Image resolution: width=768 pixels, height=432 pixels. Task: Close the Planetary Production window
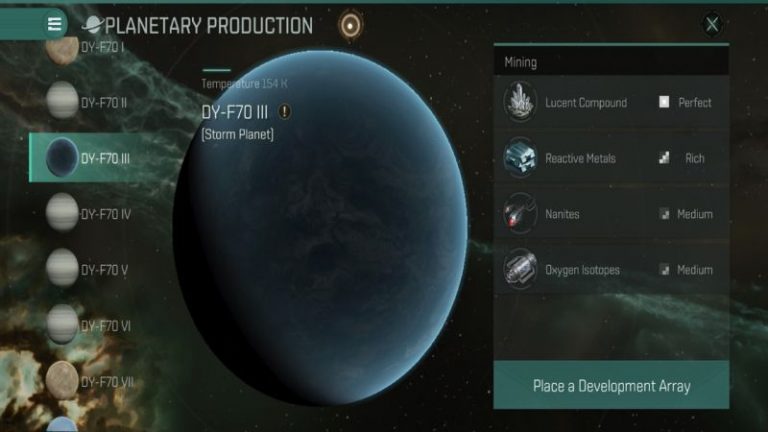pyautogui.click(x=712, y=24)
